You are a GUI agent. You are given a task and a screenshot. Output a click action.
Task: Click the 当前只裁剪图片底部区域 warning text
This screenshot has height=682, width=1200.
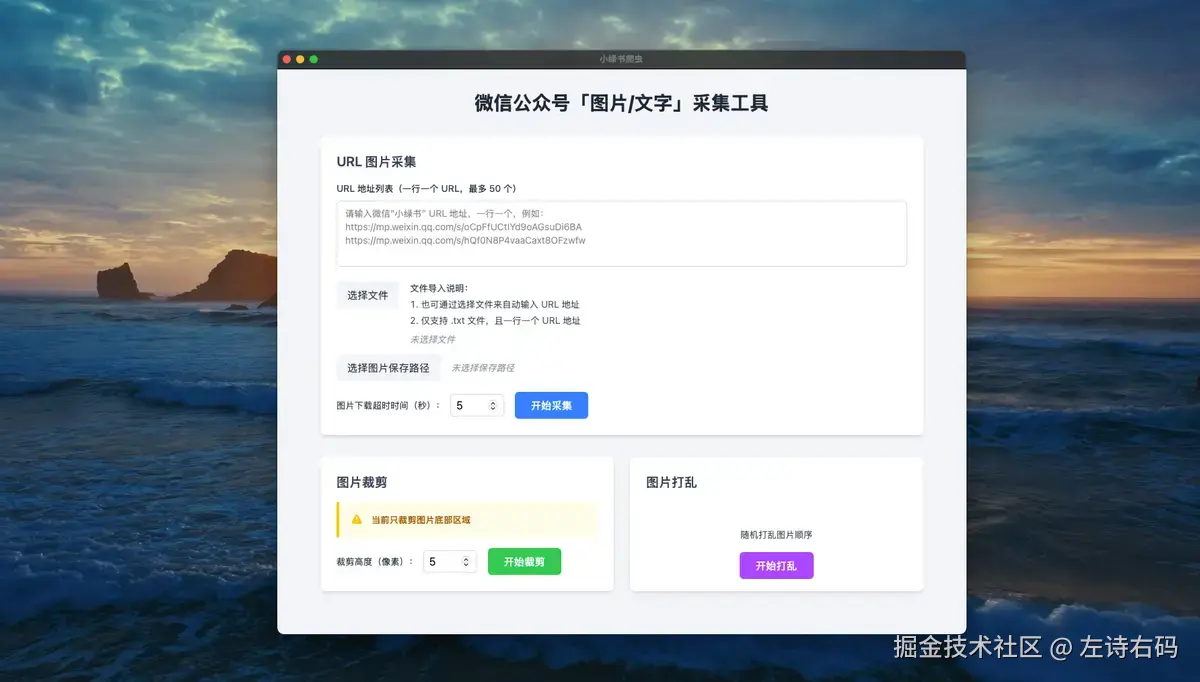[x=420, y=520]
